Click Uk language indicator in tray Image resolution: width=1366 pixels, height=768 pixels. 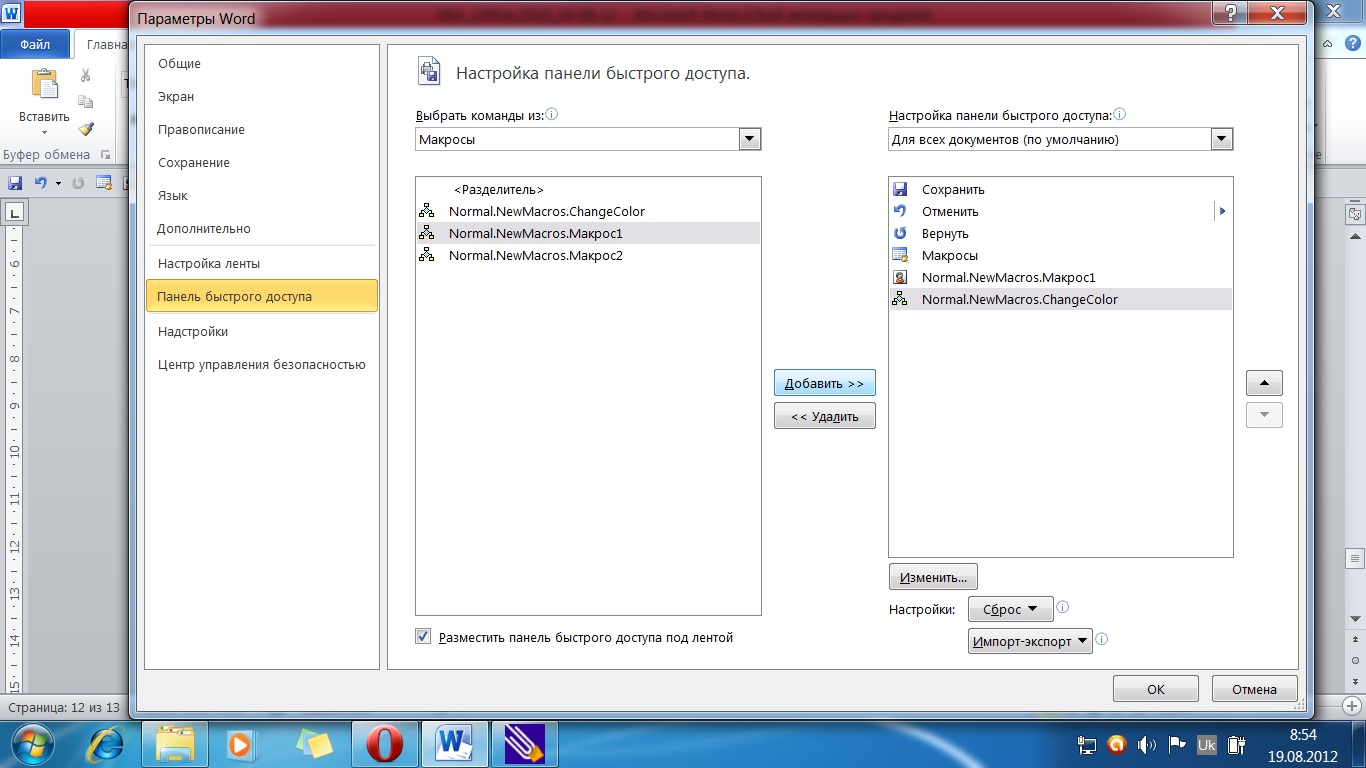point(1207,745)
